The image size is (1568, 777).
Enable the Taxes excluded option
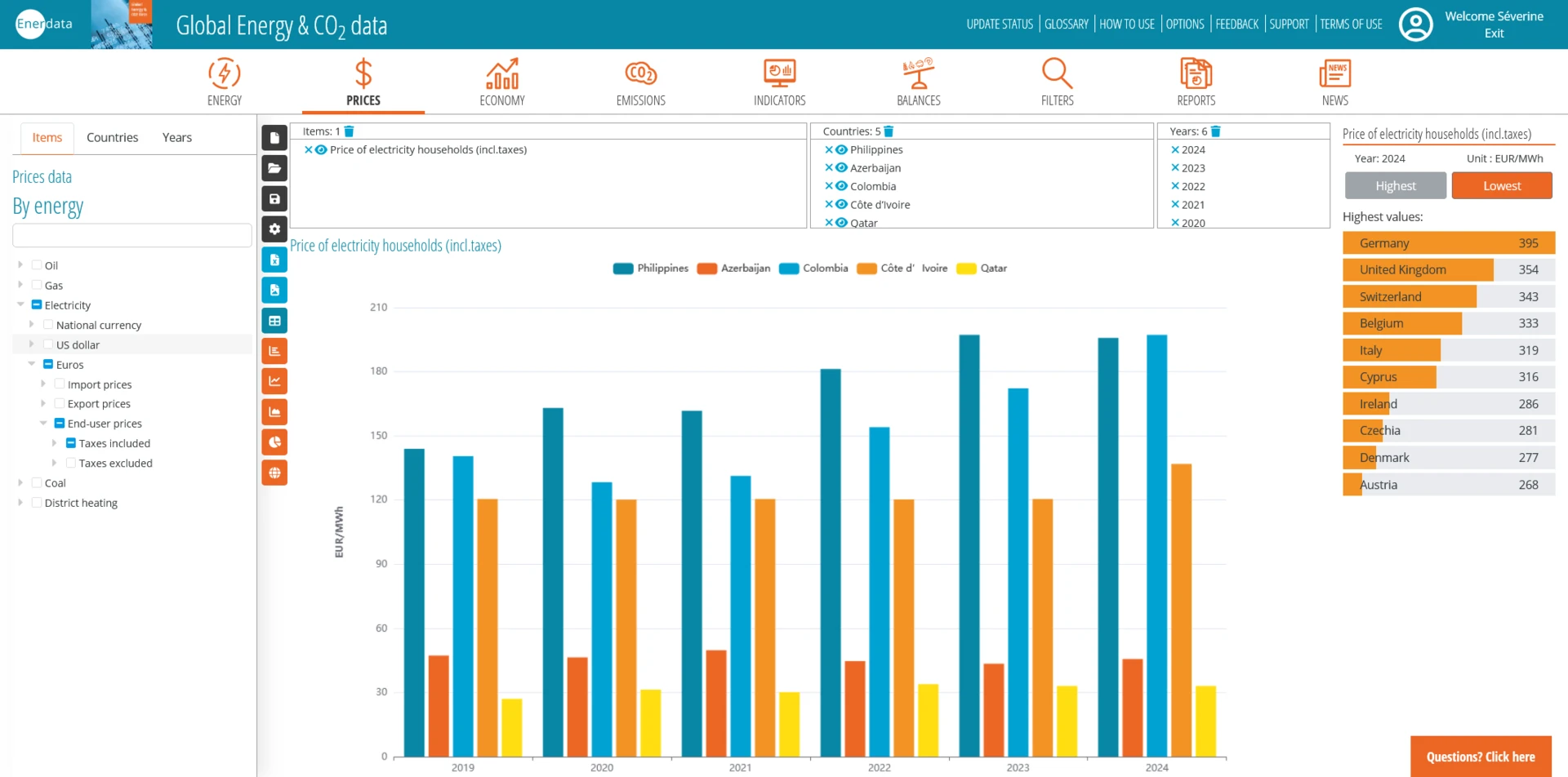coord(72,463)
